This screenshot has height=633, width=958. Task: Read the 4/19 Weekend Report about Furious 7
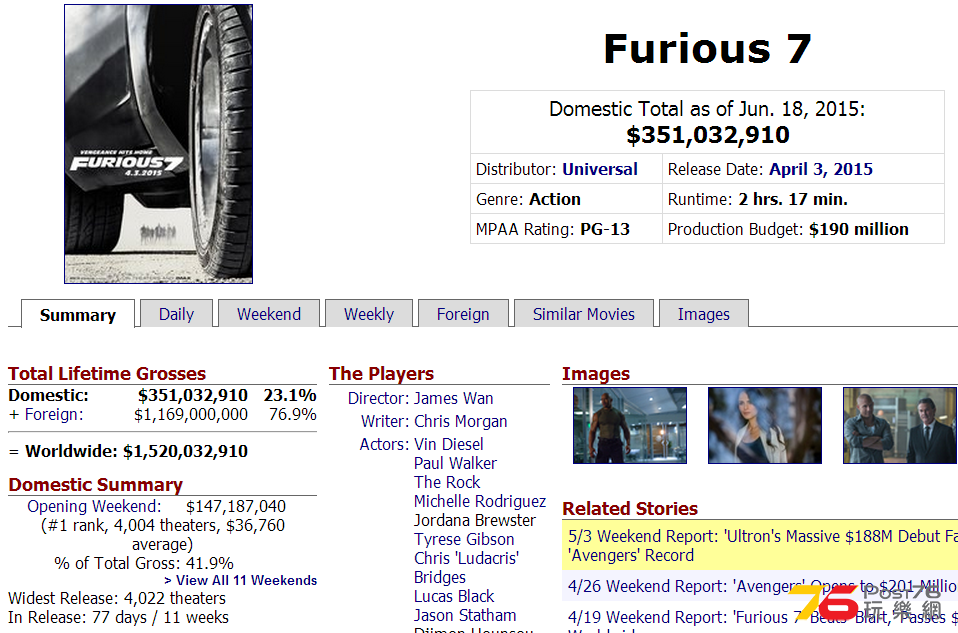pos(762,620)
